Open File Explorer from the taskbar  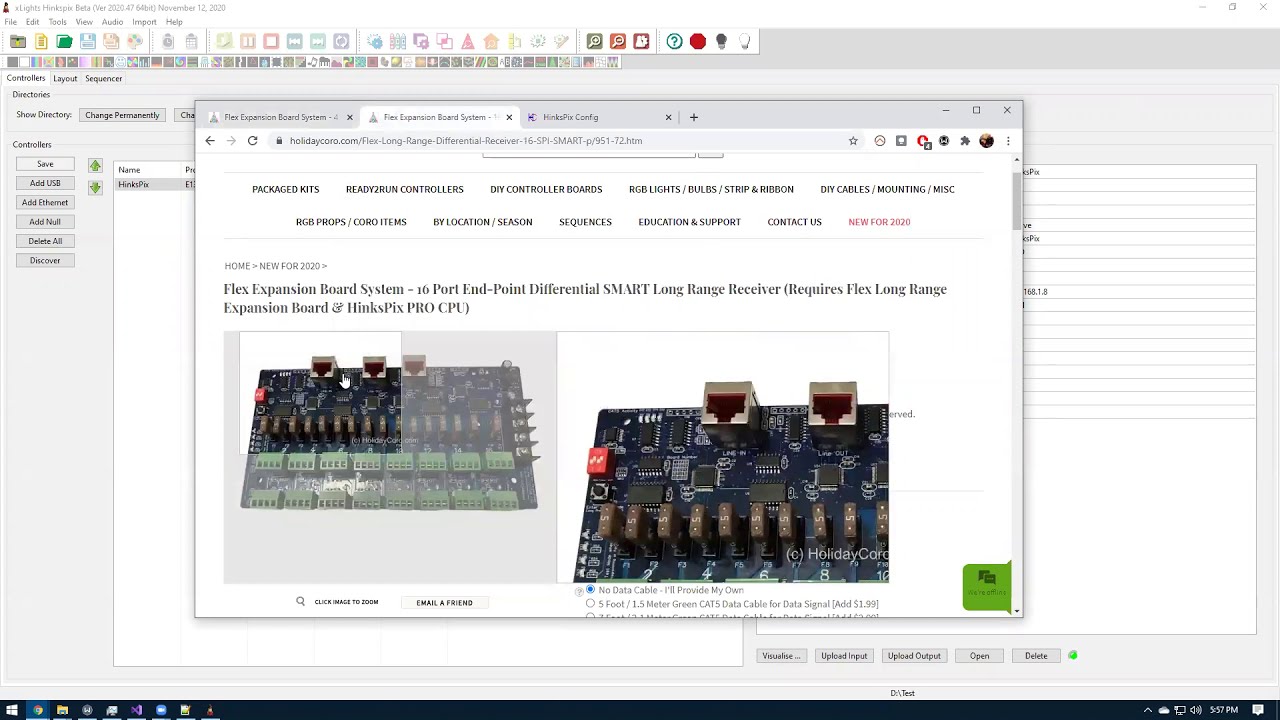coord(62,710)
